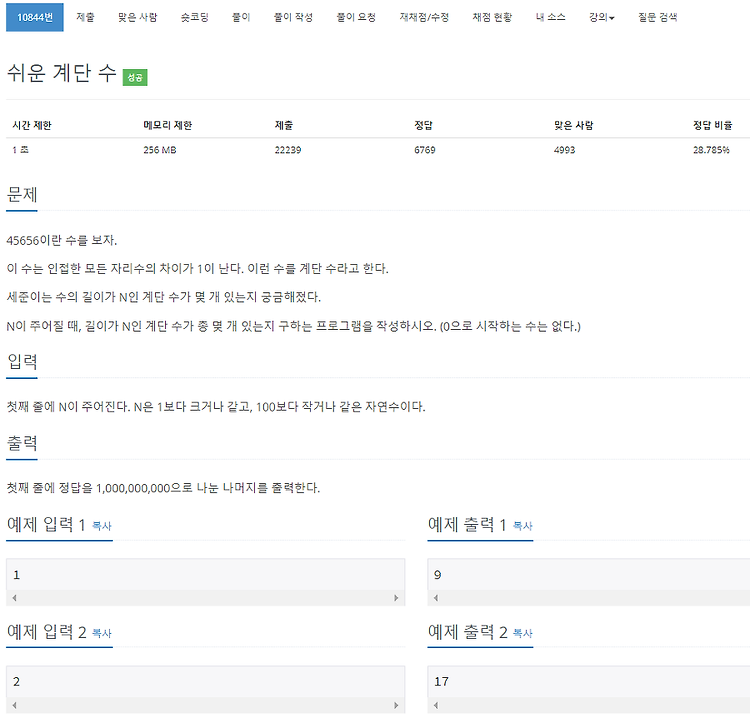The height and width of the screenshot is (718, 750).
Task: Click the 256 MB memory limit value
Action: tap(160, 150)
